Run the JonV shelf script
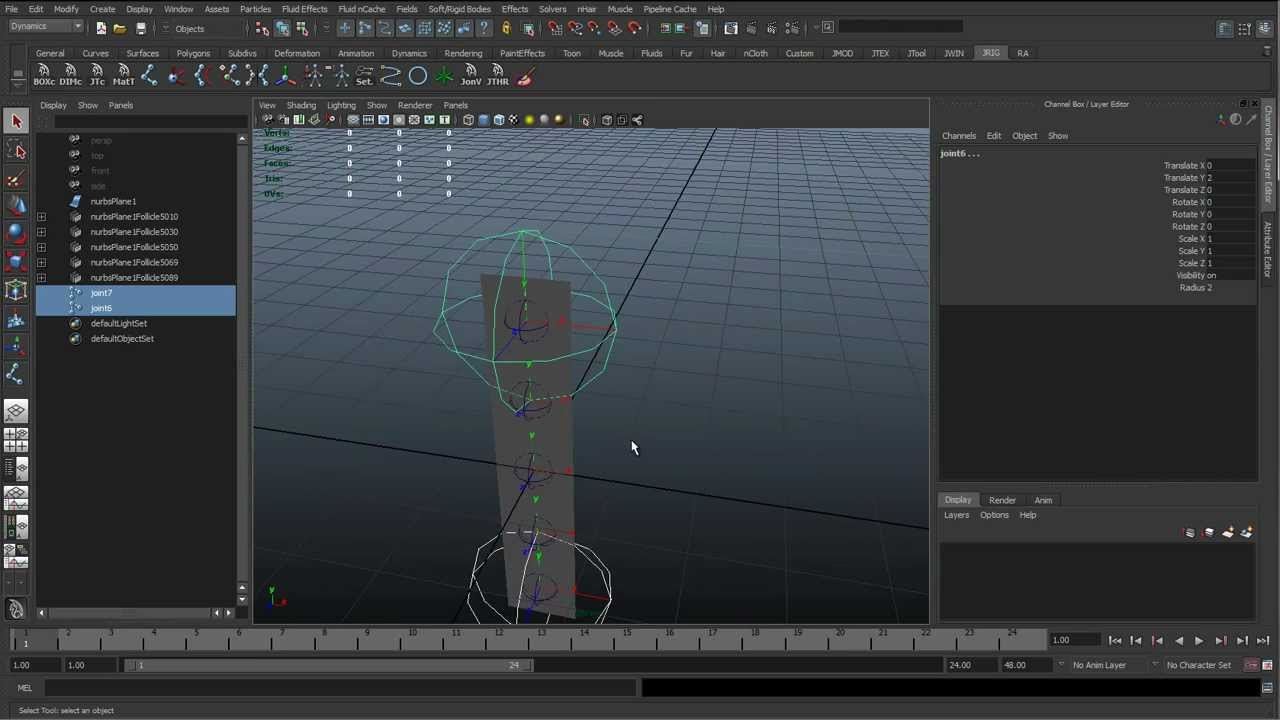Screen dimensions: 1280x720 470,75
